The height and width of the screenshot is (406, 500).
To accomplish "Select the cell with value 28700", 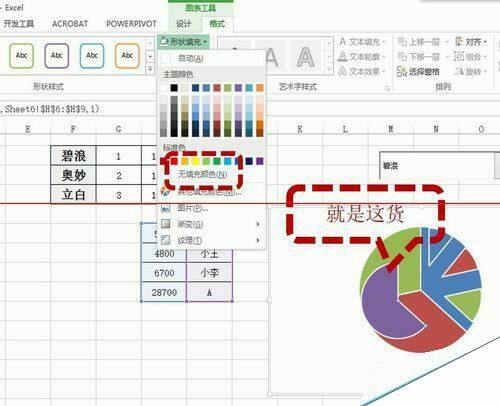I will (164, 292).
